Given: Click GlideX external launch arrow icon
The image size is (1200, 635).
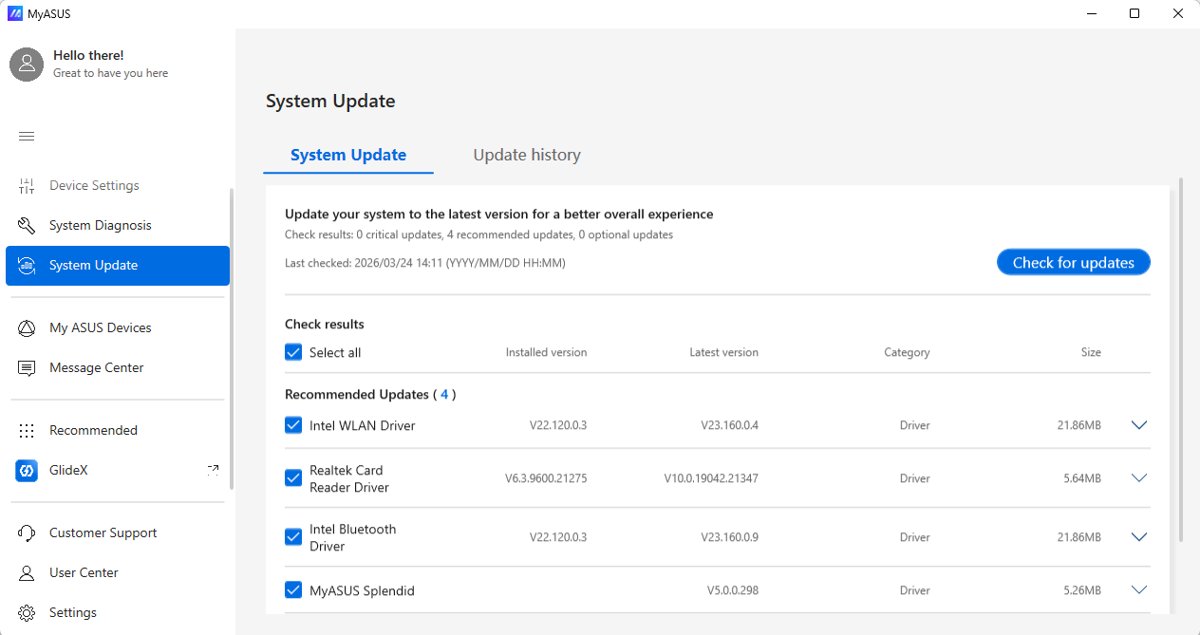Looking at the screenshot, I should 212,468.
